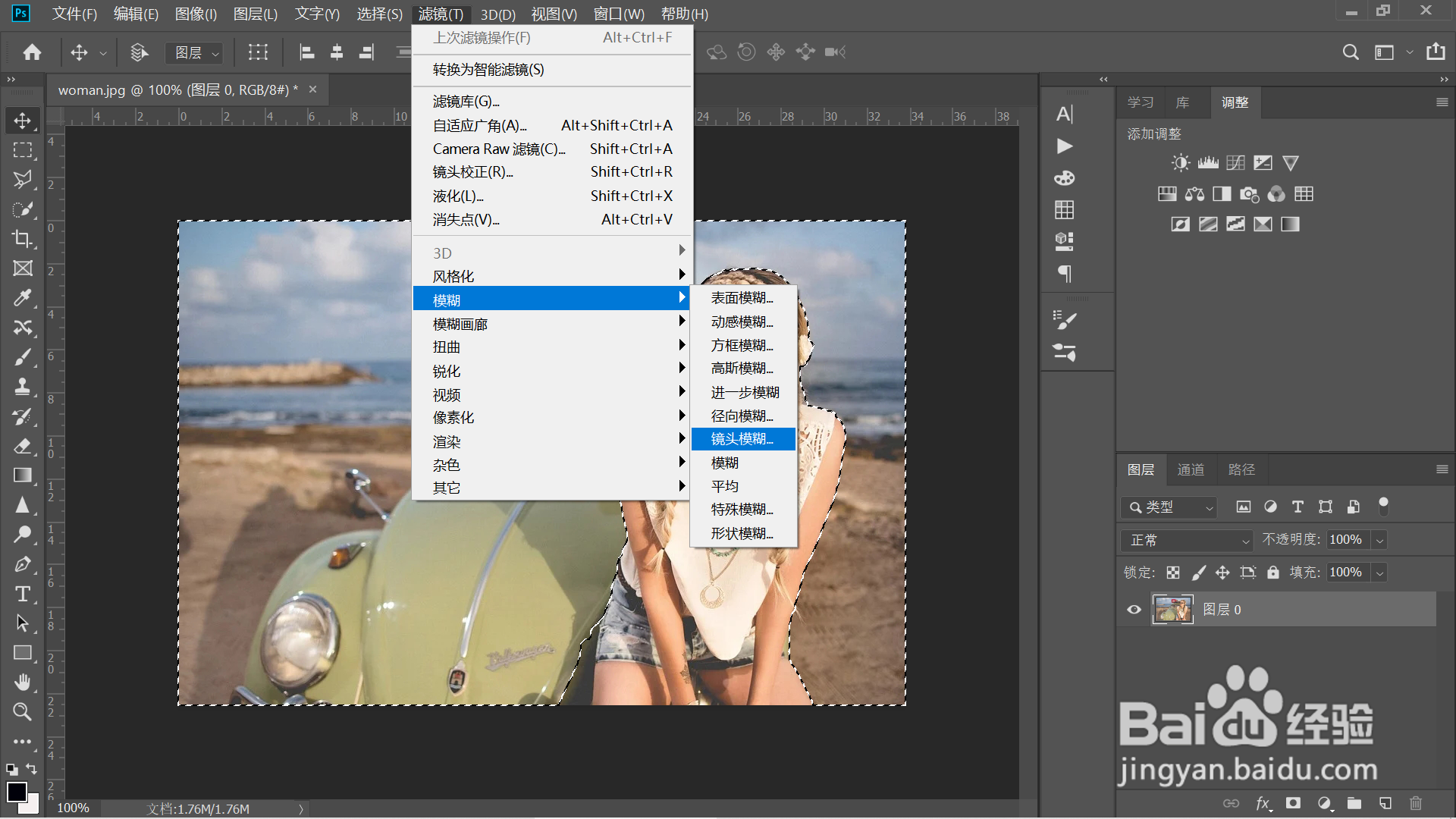The width and height of the screenshot is (1456, 819).
Task: Select the Eraser tool
Action: pyautogui.click(x=22, y=446)
